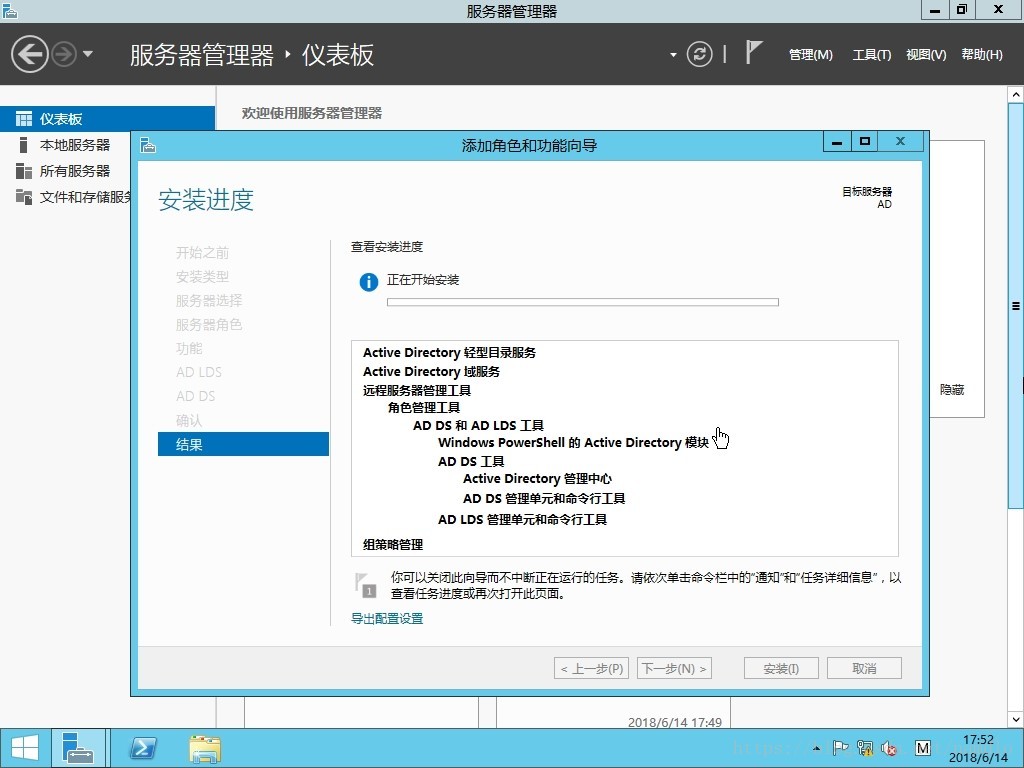Click the input method M icon in tray
Viewport: 1024px width, 768px height.
coord(922,748)
